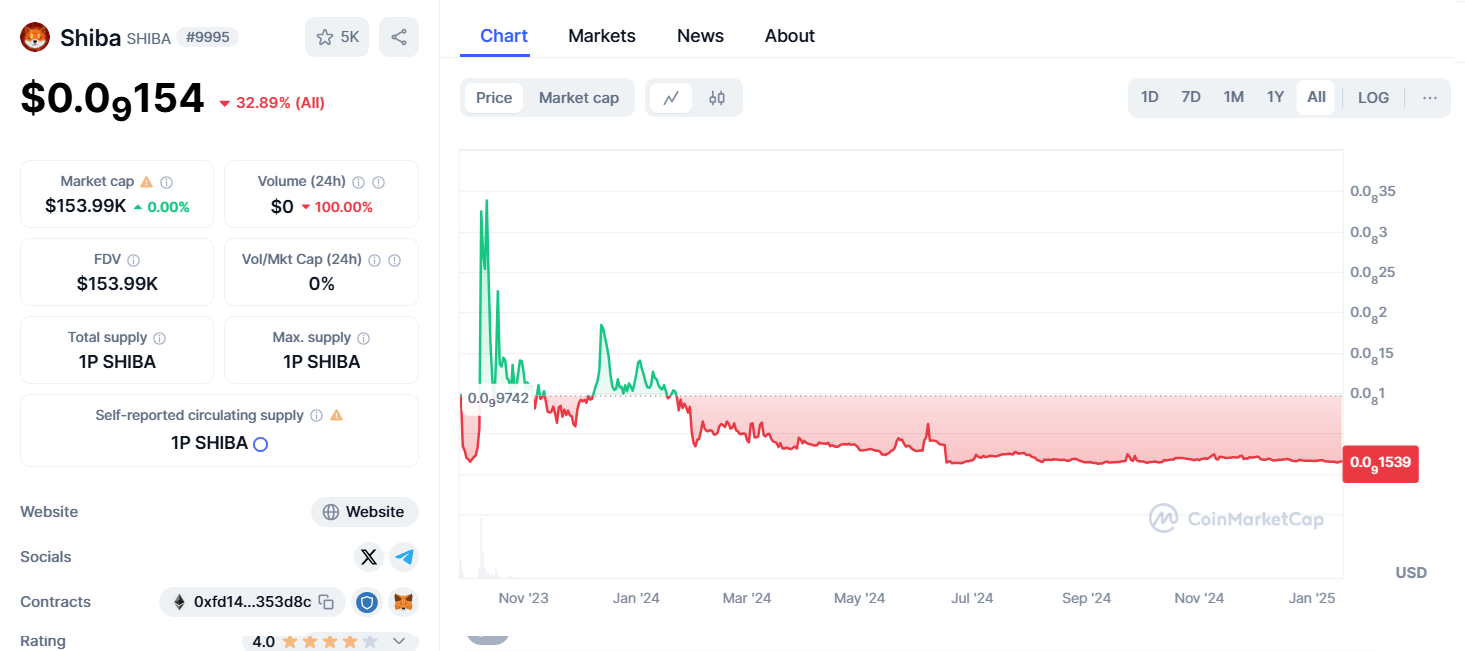The image size is (1465, 651).
Task: Open FDV info icon
Action: tap(133, 260)
